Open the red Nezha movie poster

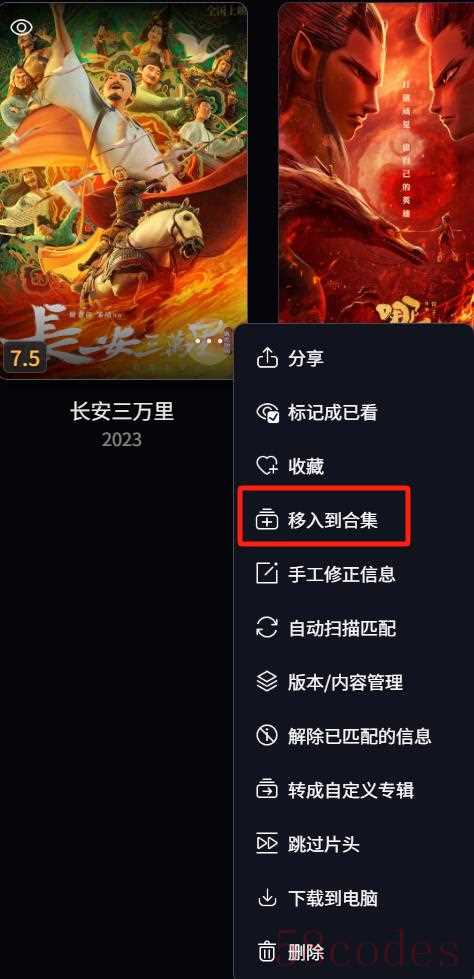pos(376,164)
